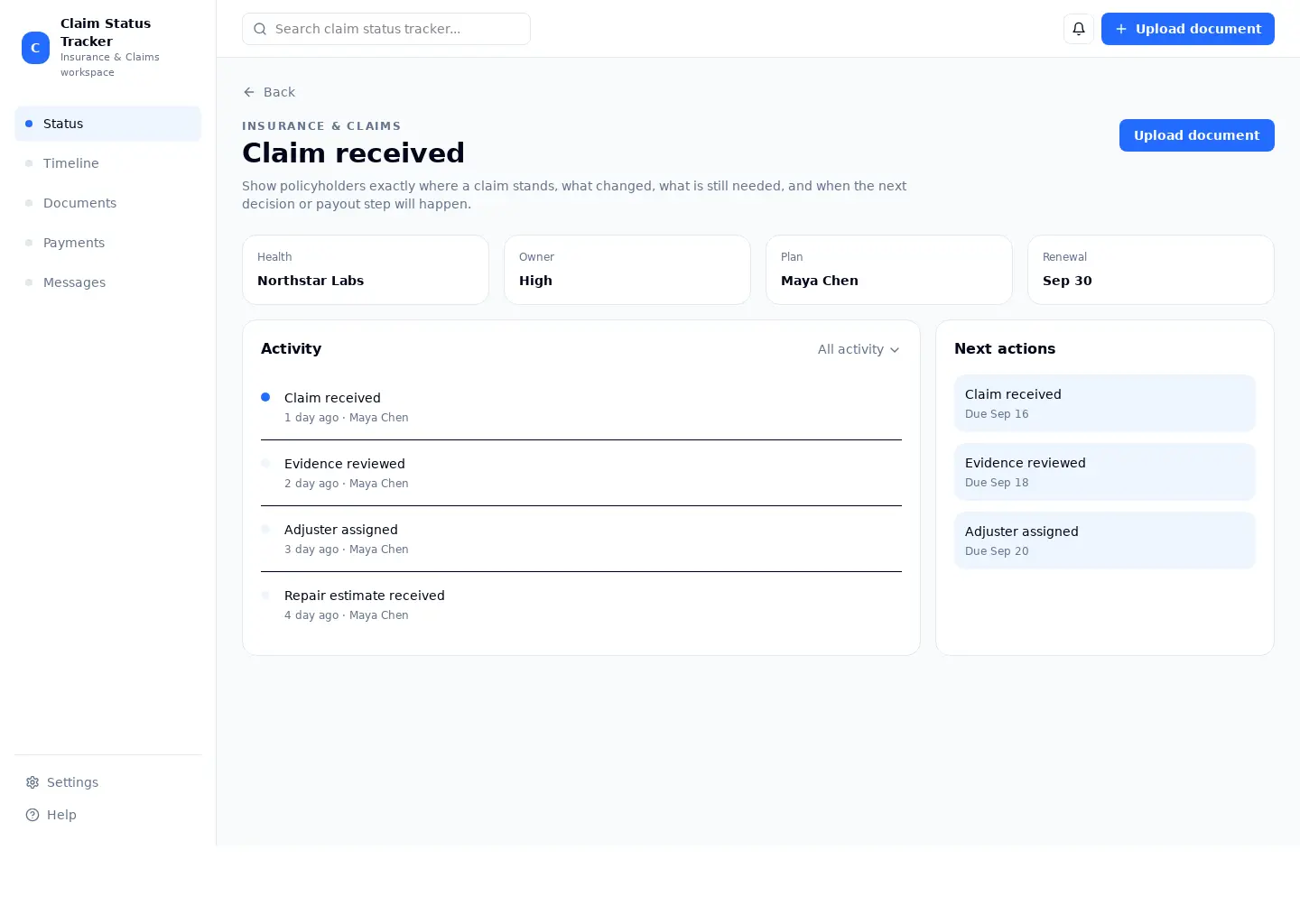The width and height of the screenshot is (1300, 924).
Task: Open Adjuster assigned card due Sep 20
Action: [x=1105, y=541]
